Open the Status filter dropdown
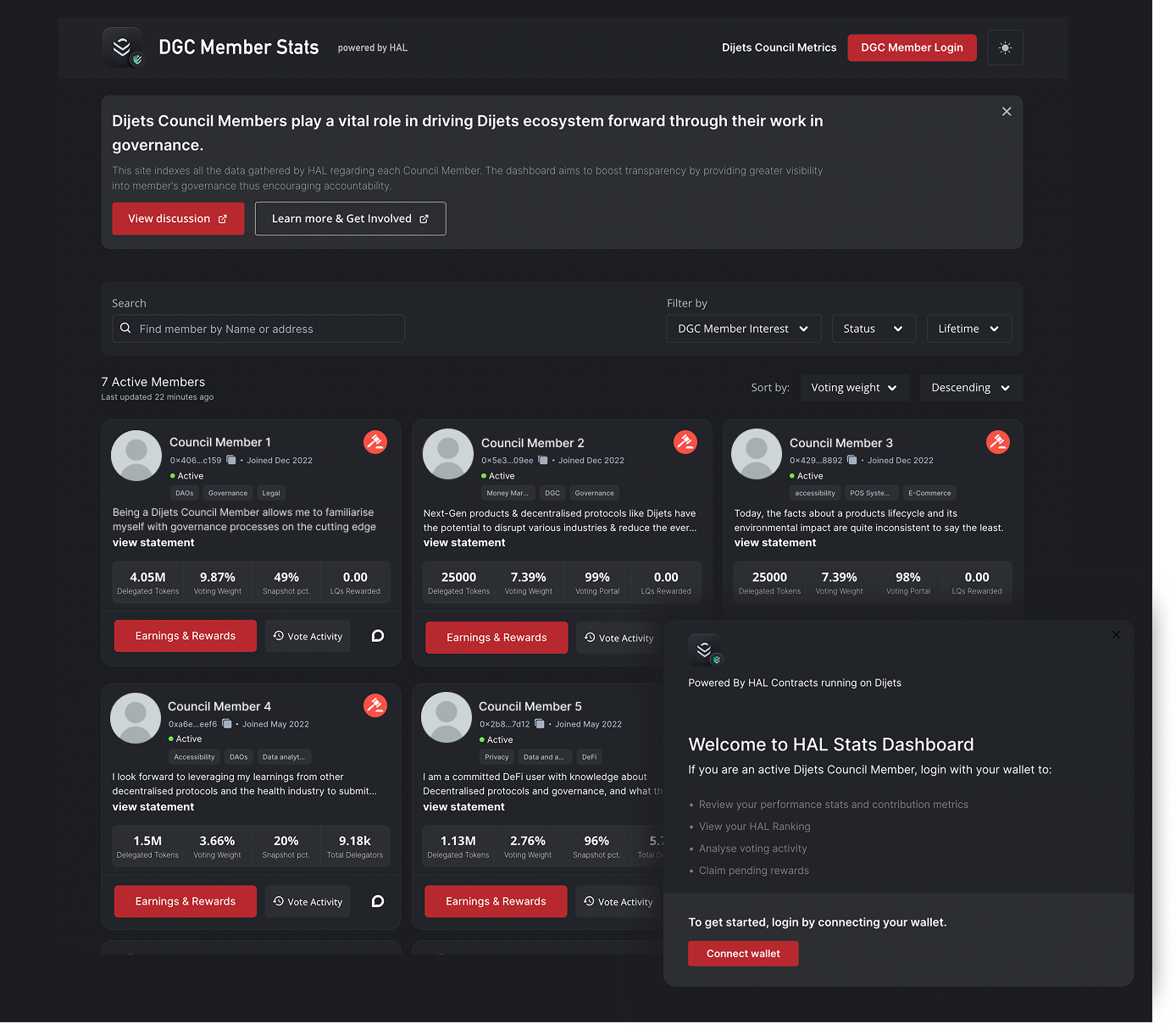 [x=874, y=329]
